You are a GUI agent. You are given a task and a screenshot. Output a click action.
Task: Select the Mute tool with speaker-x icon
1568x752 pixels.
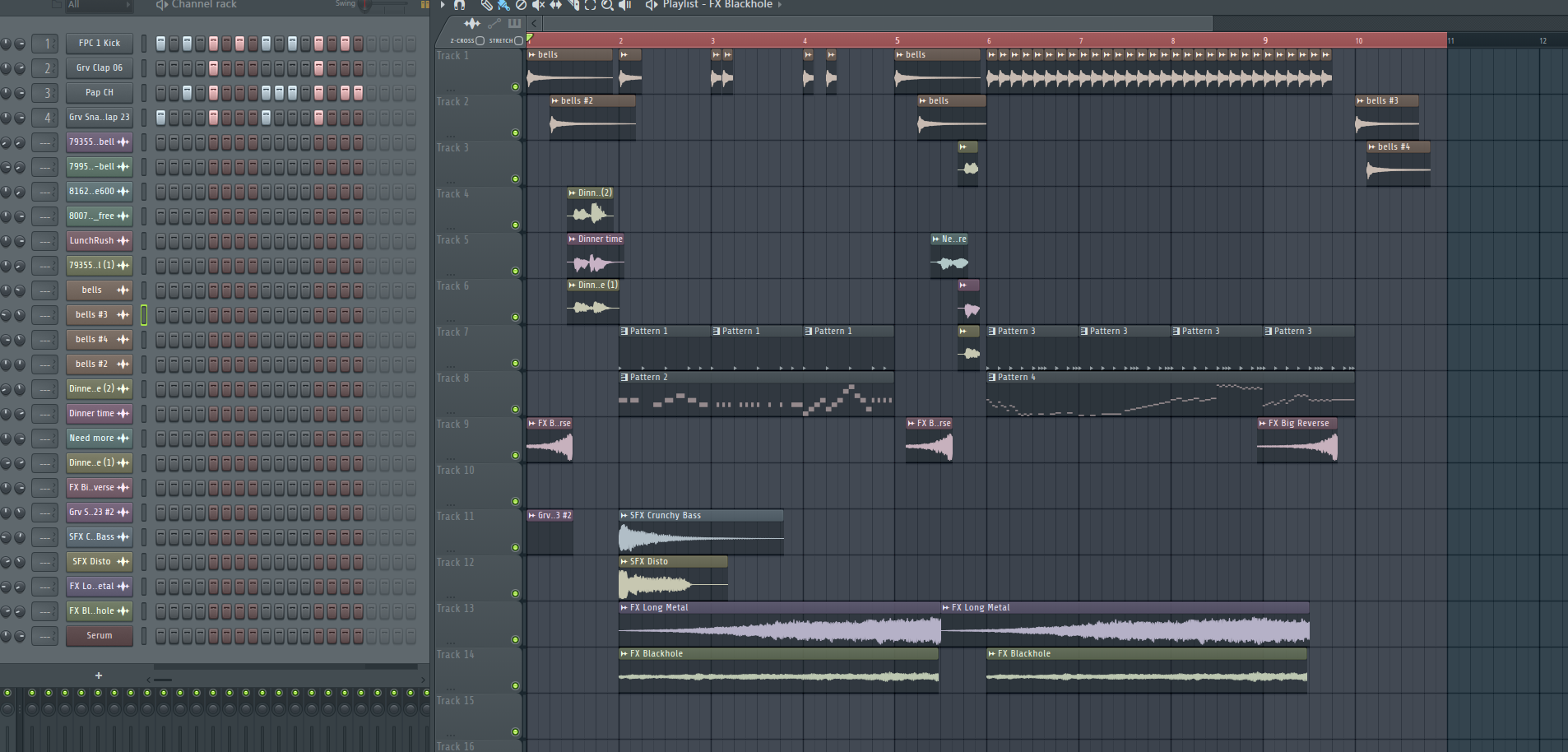[539, 5]
